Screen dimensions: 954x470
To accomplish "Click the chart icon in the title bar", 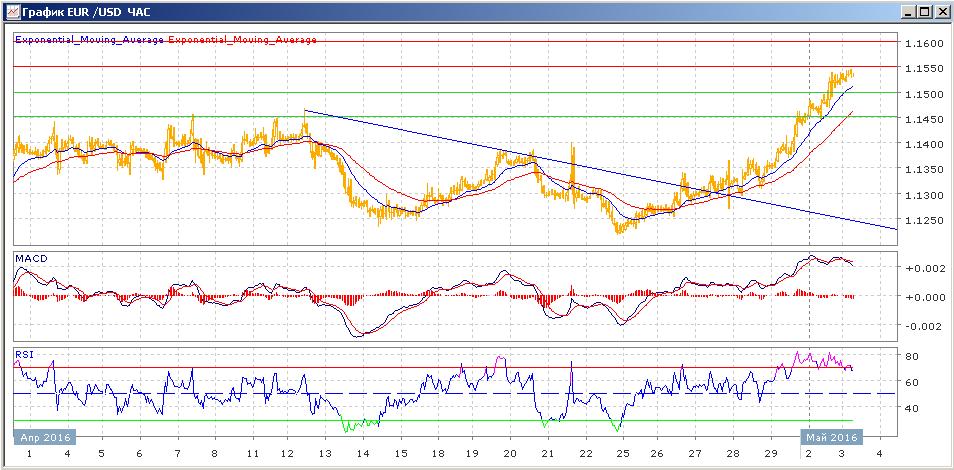I will coord(12,12).
